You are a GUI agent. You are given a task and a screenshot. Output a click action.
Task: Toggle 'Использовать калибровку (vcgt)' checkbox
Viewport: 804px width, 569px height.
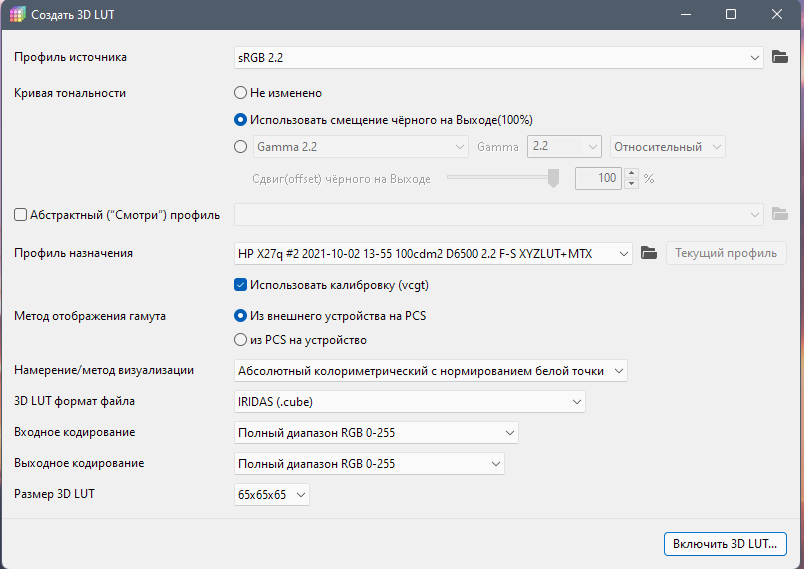pyautogui.click(x=240, y=285)
